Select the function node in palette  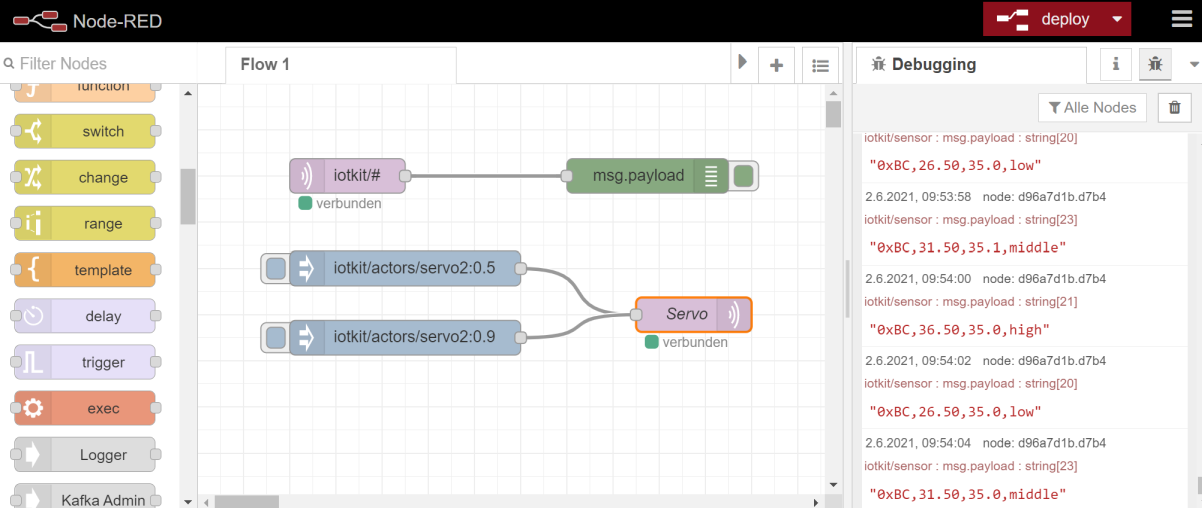point(85,91)
